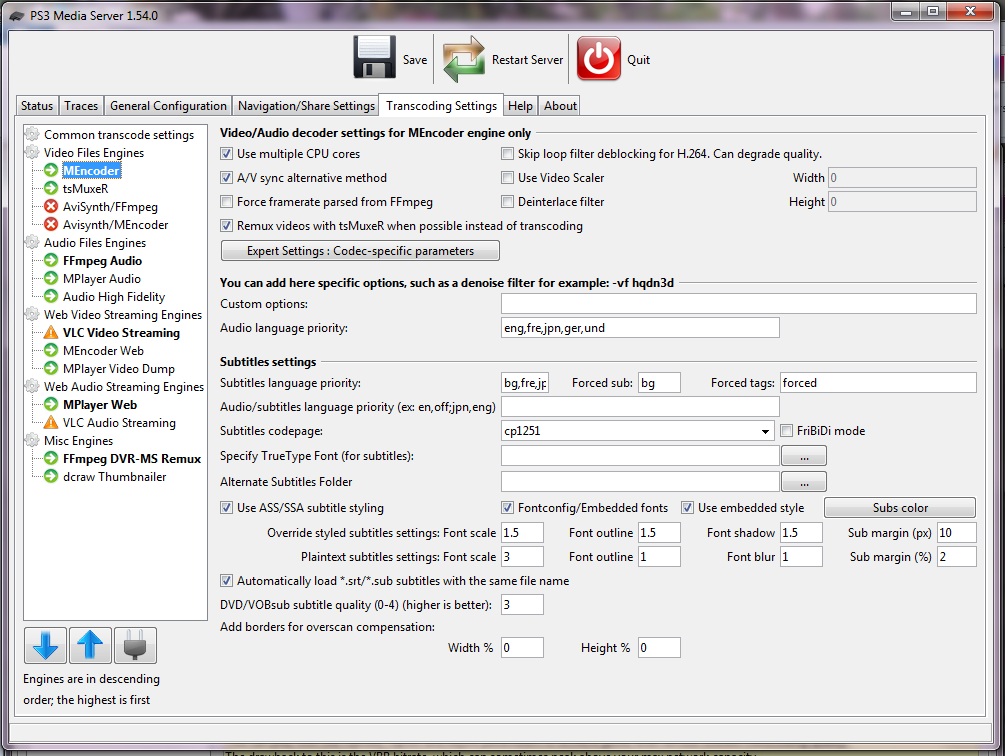Browse for Alternate Subtitles Folder

pyautogui.click(x=804, y=482)
